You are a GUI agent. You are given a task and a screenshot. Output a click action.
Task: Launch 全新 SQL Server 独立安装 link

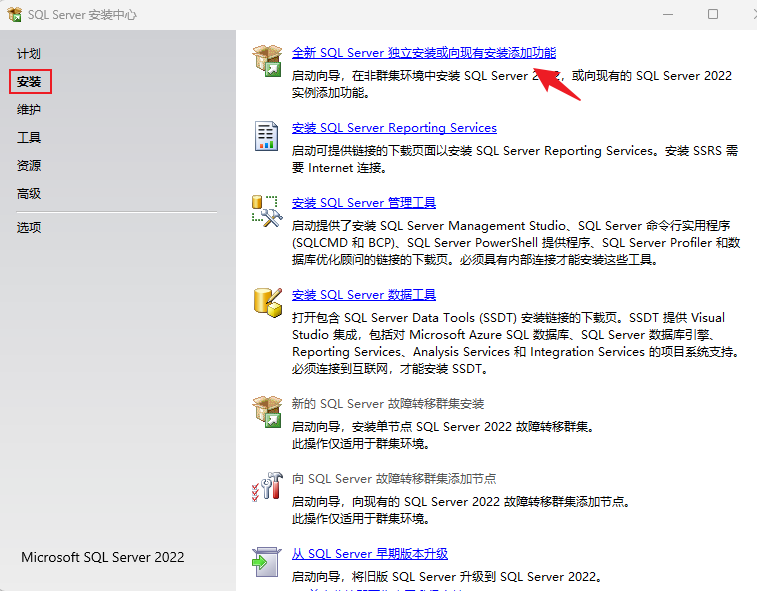tap(424, 53)
